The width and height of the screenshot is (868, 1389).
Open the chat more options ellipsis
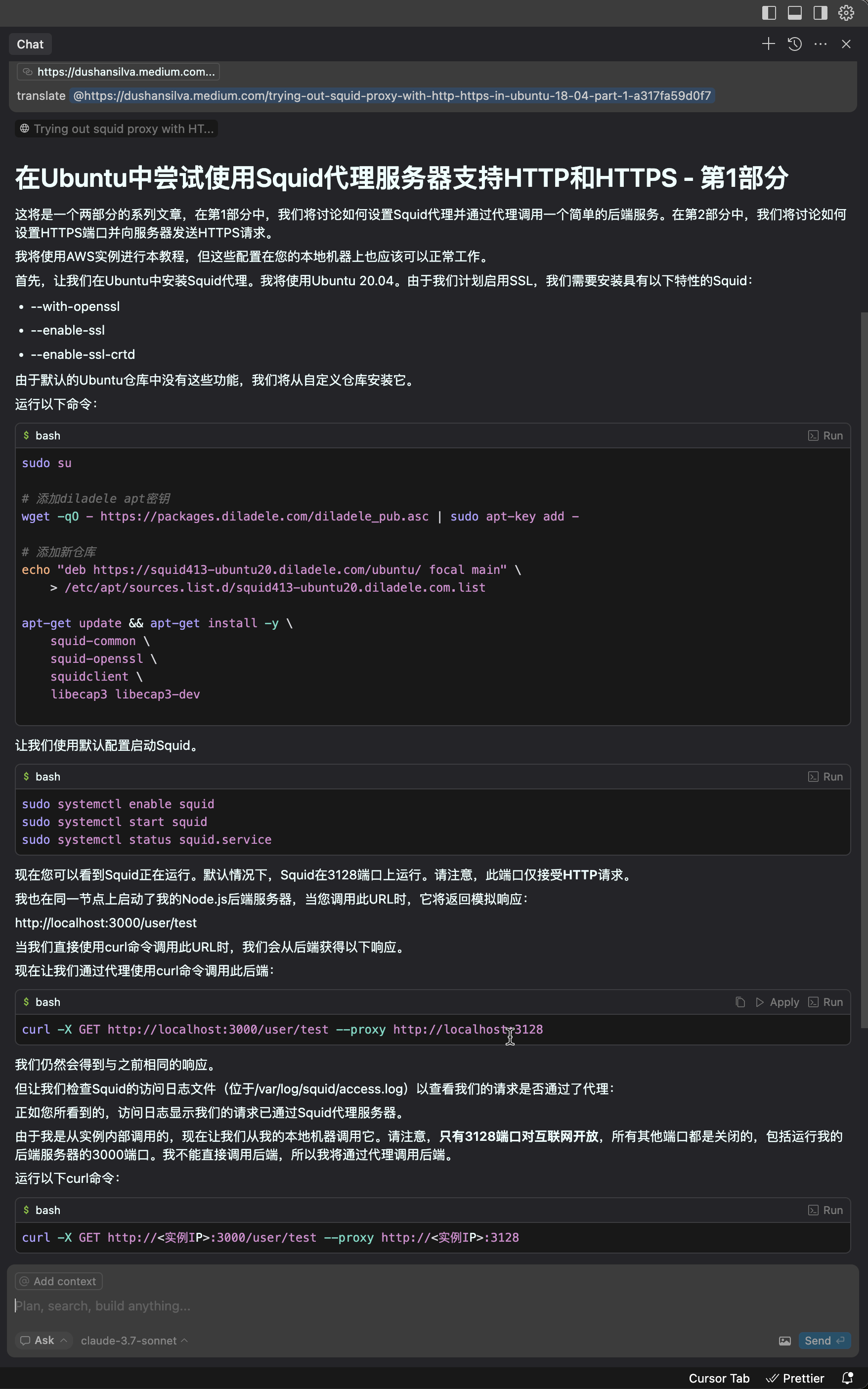click(x=821, y=43)
